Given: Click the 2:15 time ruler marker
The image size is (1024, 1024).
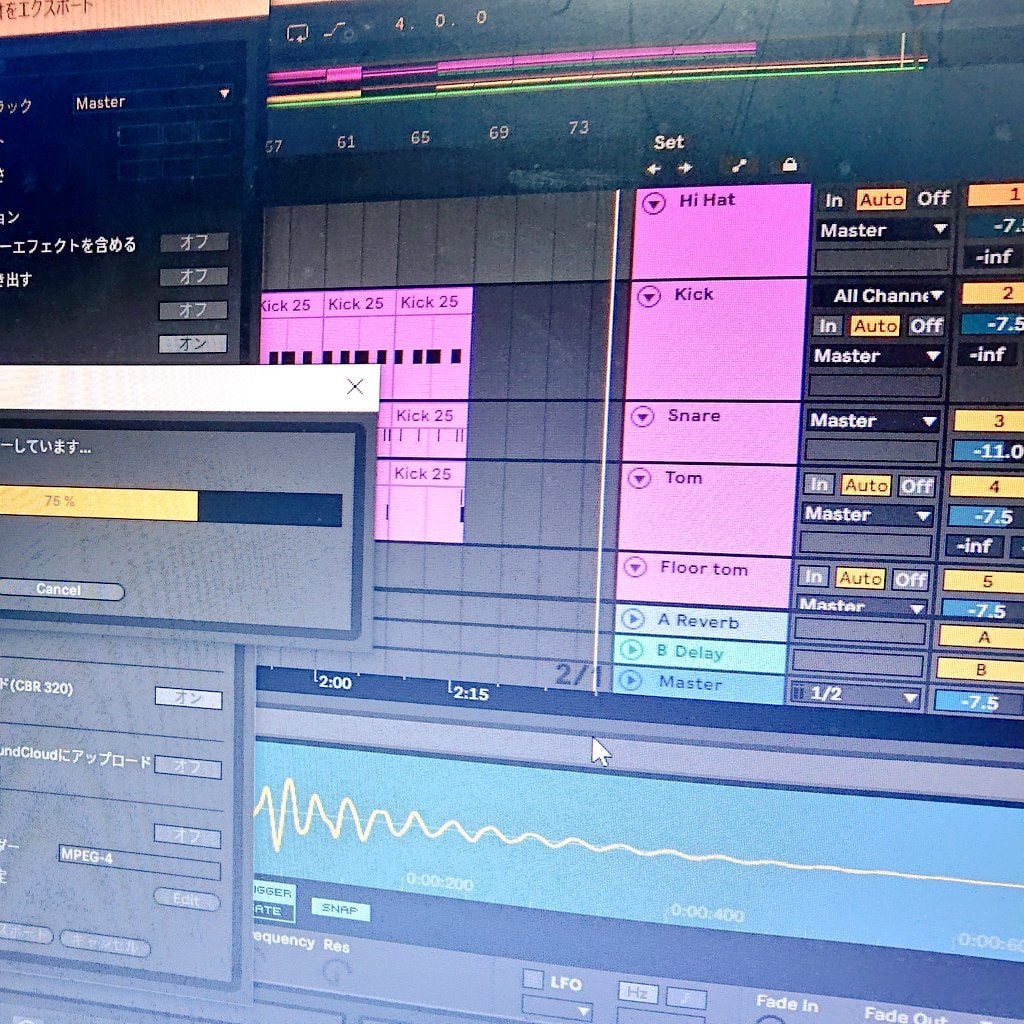Looking at the screenshot, I should [470, 693].
